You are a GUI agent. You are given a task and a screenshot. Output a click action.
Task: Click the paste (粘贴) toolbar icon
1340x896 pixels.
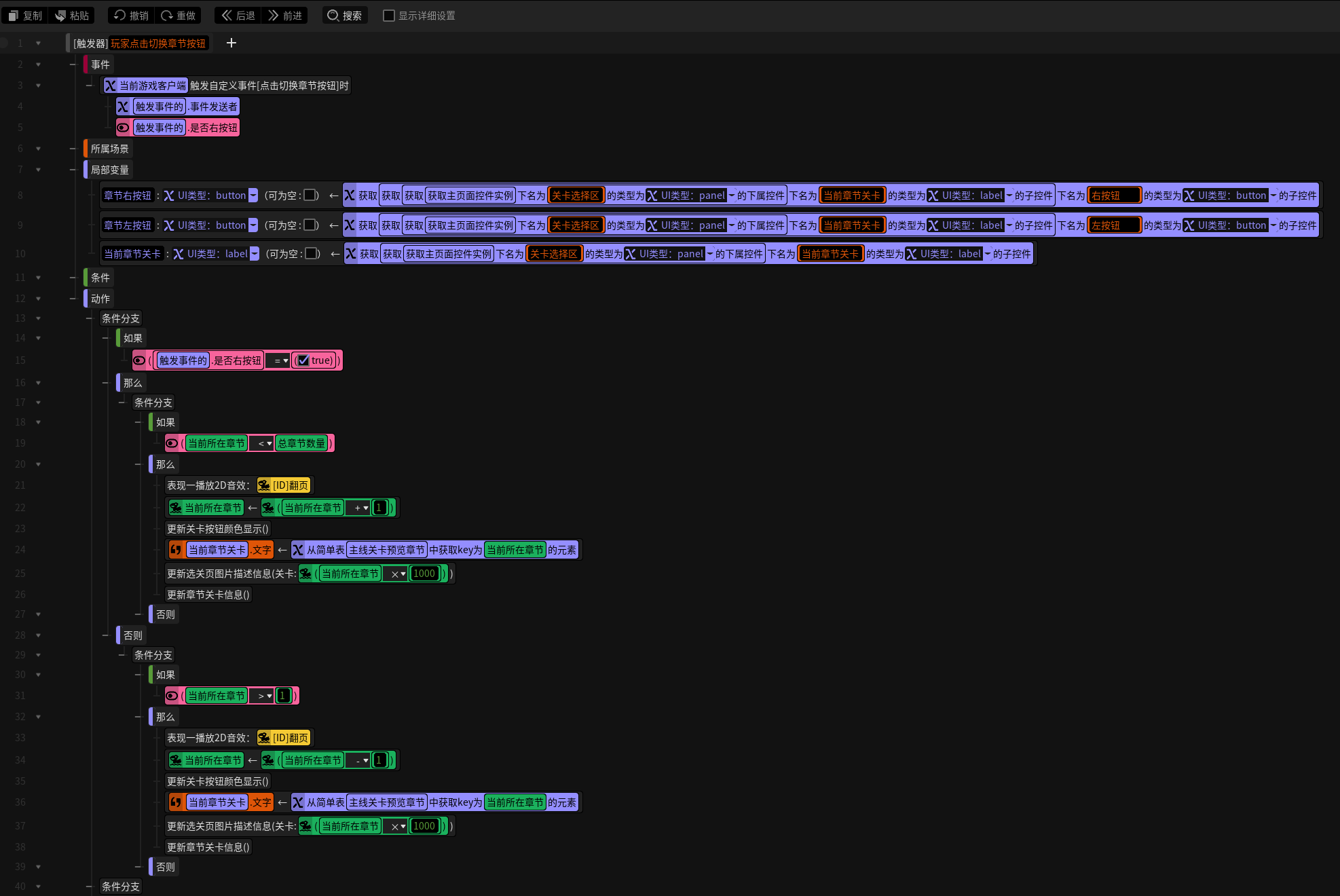(x=60, y=16)
